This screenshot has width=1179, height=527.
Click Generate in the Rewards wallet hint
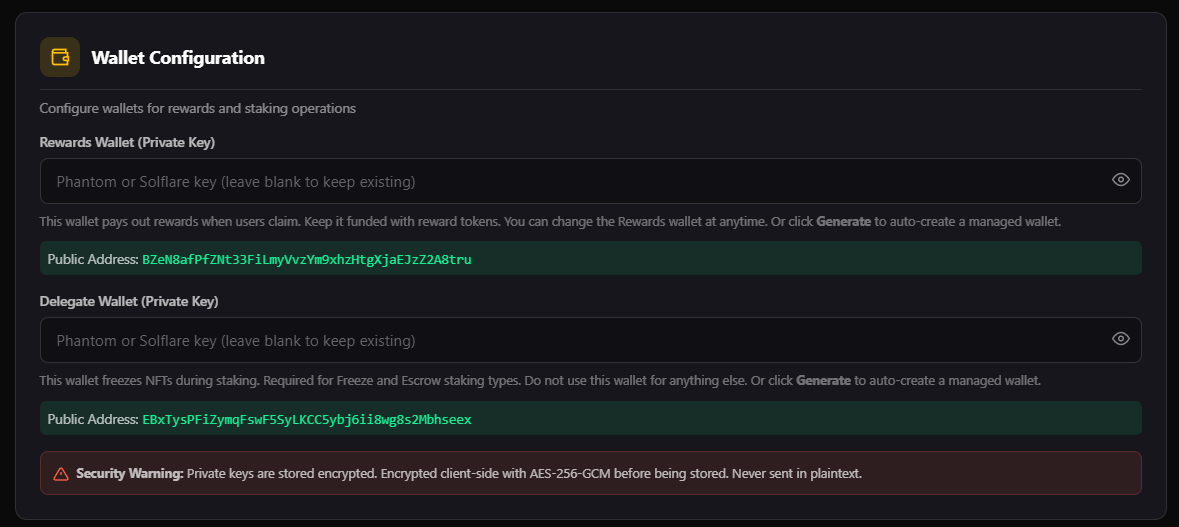pos(843,221)
